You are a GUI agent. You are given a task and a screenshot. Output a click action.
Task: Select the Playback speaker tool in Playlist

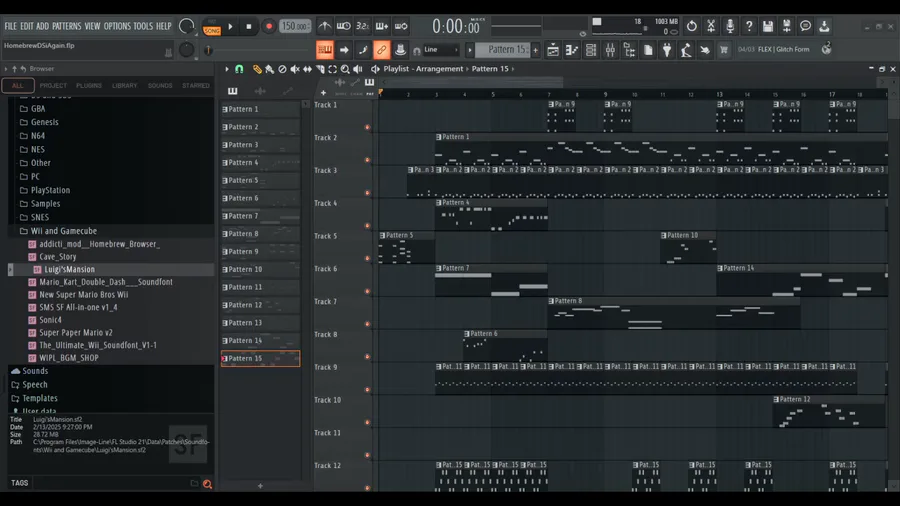(358, 69)
